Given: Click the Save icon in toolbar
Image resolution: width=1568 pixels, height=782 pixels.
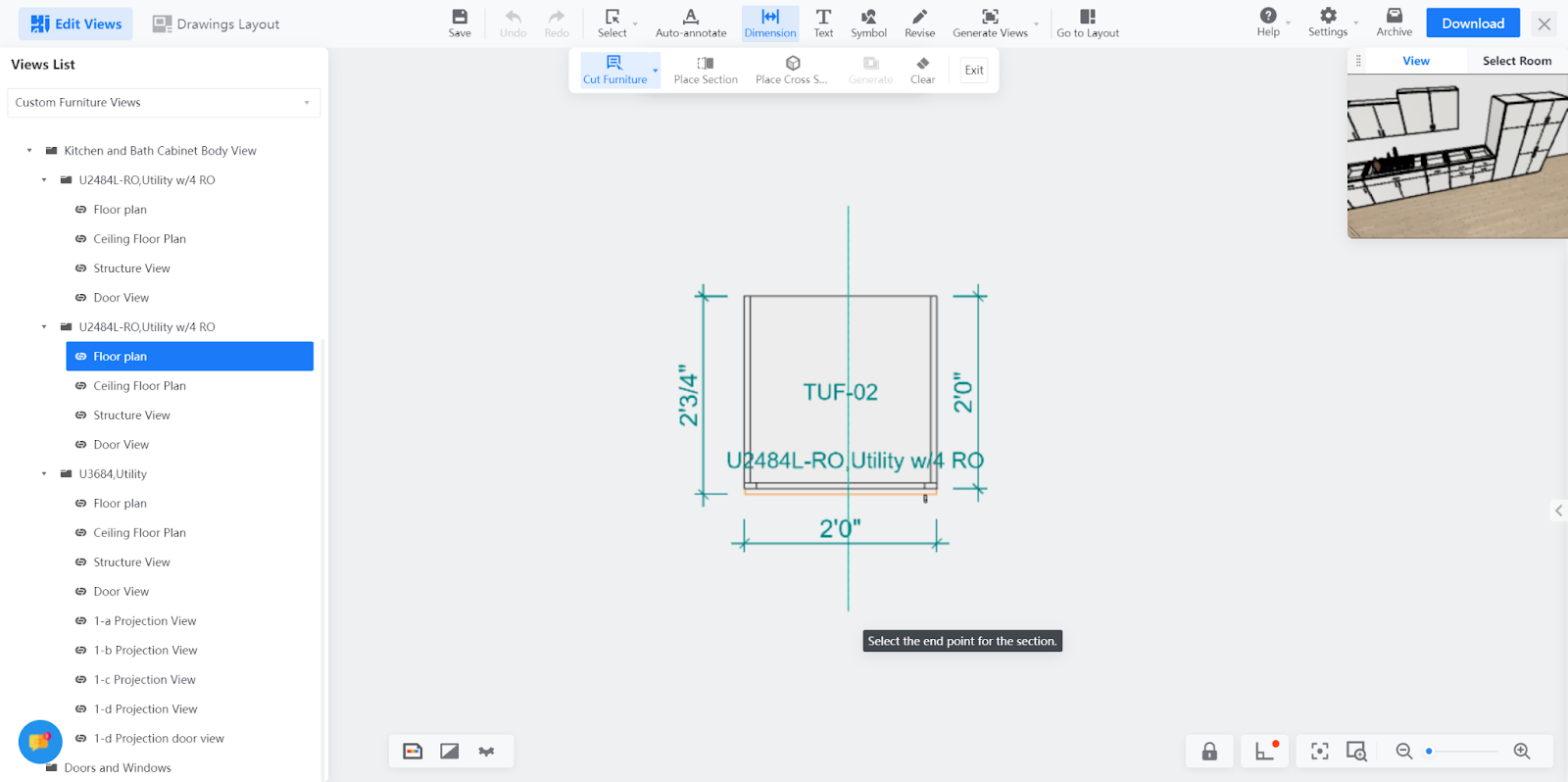Looking at the screenshot, I should coord(460,23).
